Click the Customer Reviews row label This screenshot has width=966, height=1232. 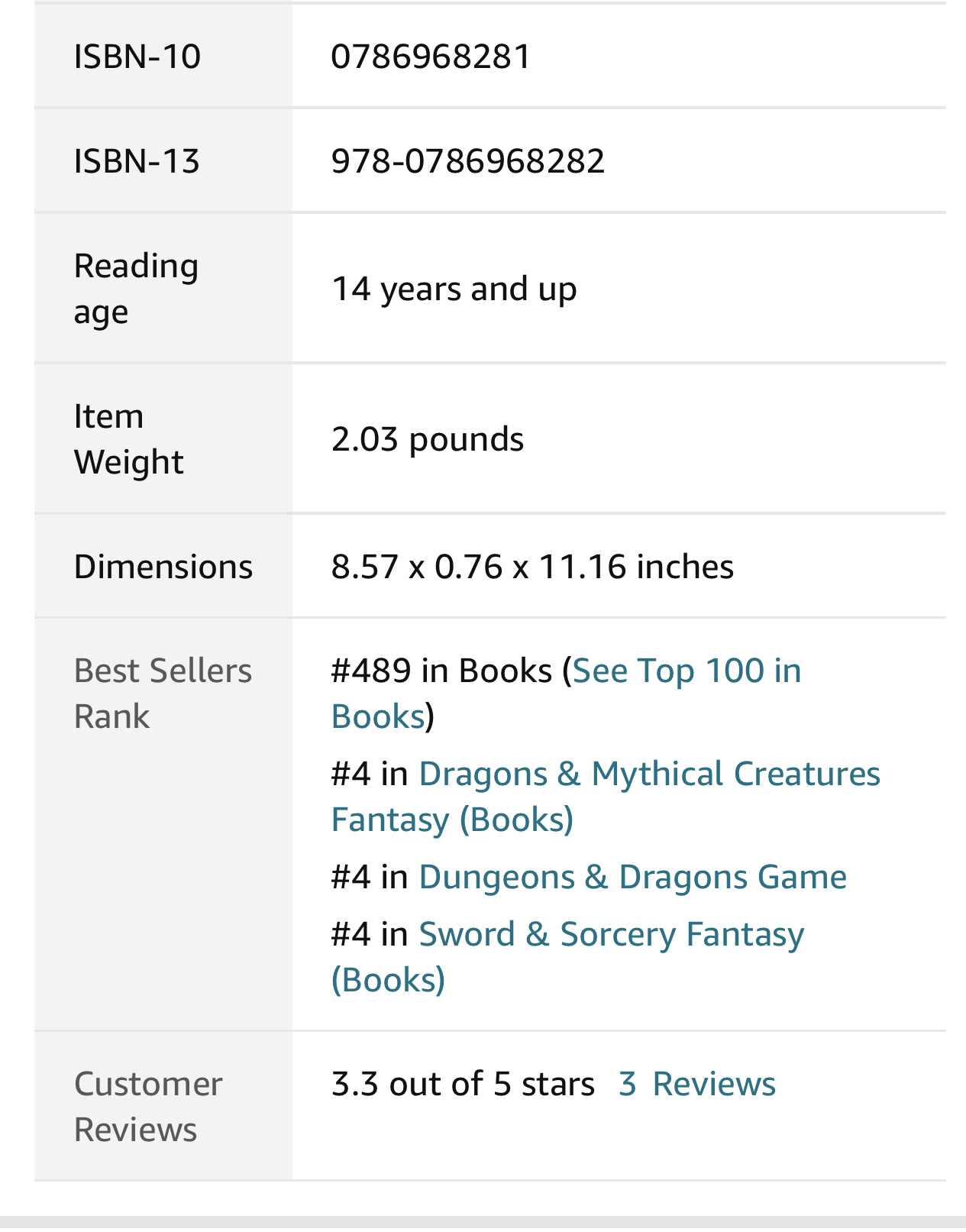148,1107
